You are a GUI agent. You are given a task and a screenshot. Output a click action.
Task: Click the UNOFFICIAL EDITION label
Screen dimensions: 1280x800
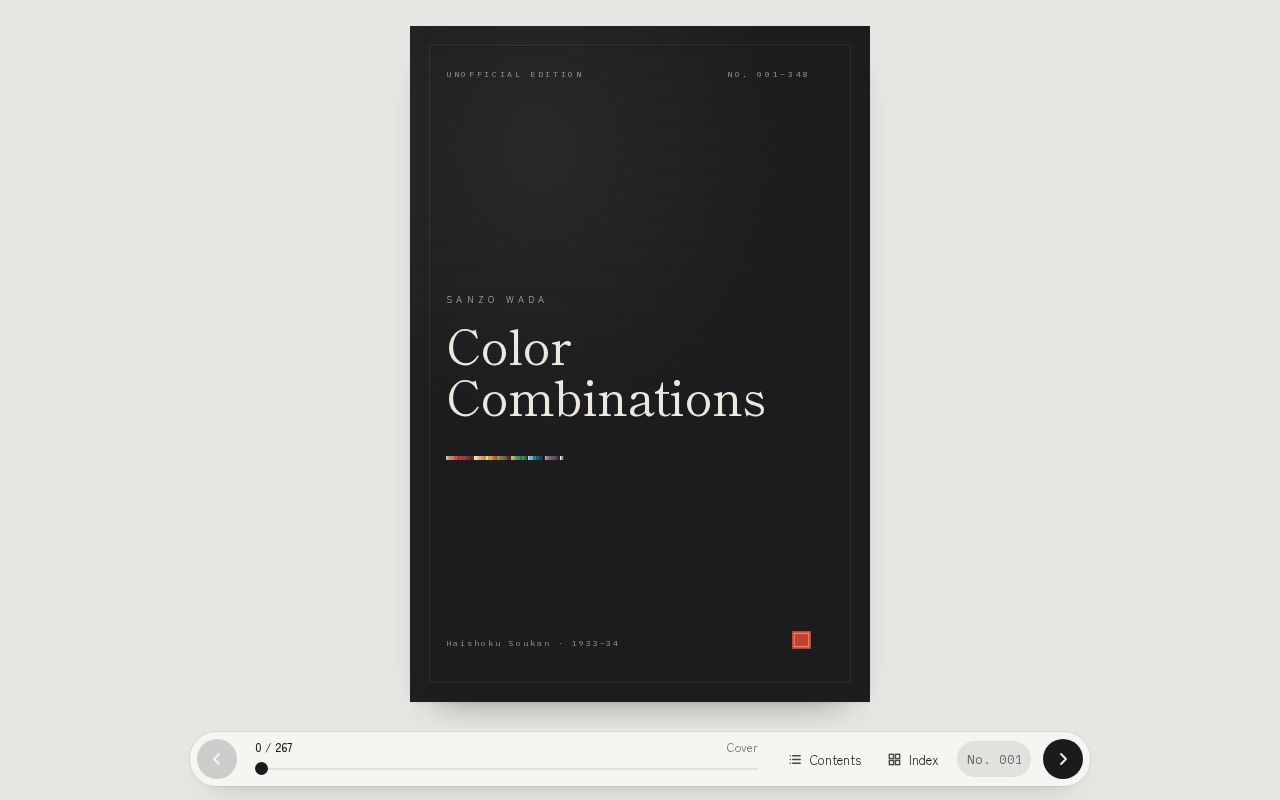pyautogui.click(x=515, y=74)
